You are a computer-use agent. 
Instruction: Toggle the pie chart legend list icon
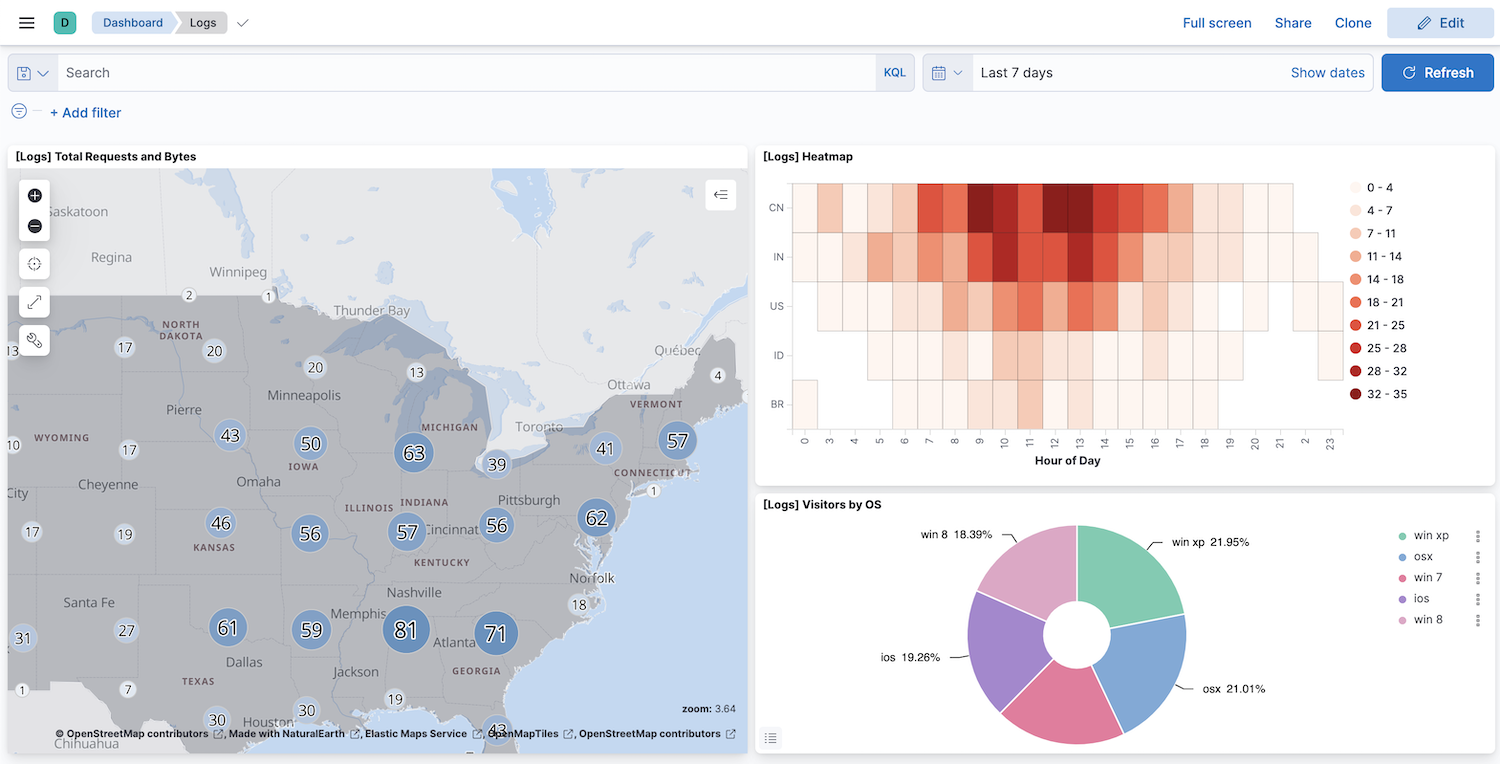tap(770, 738)
